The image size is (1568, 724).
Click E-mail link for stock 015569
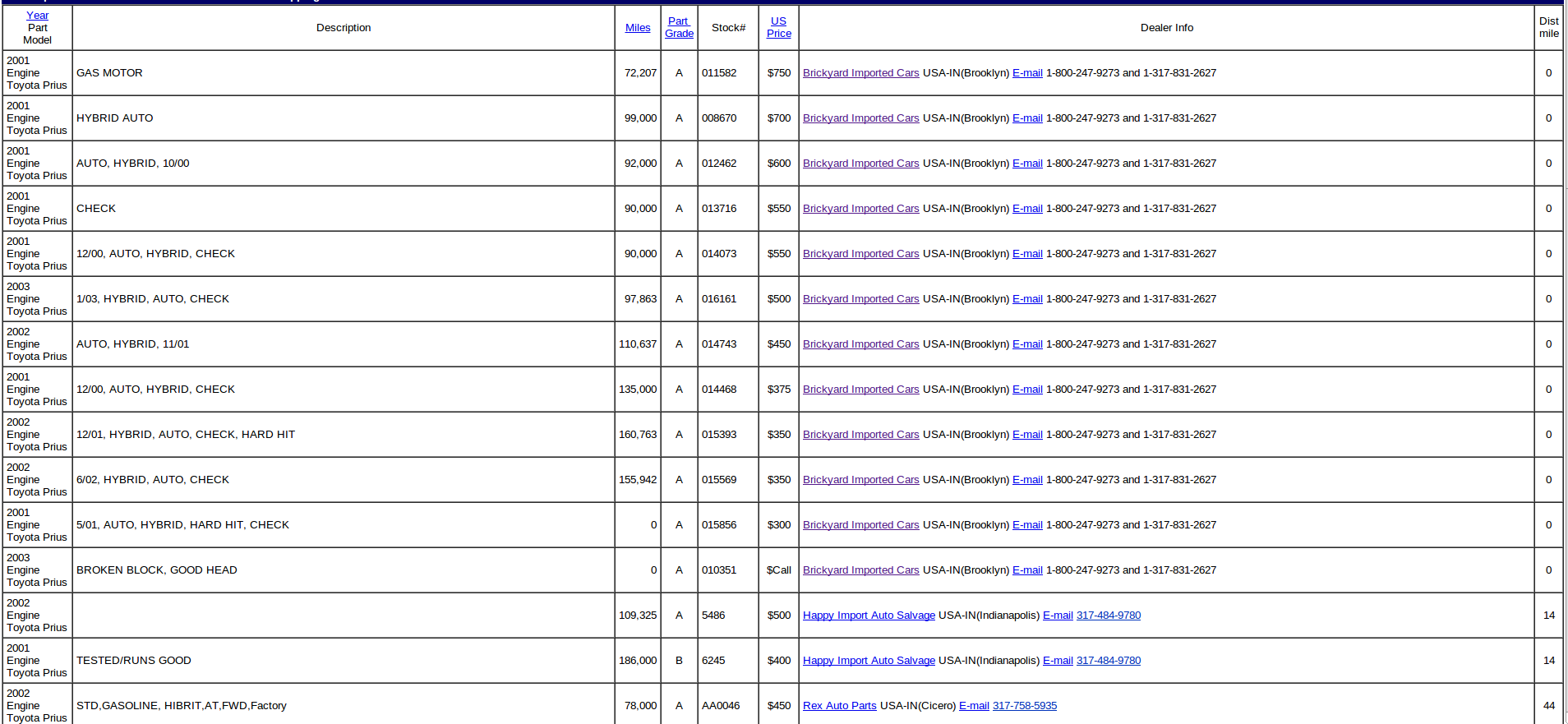point(1027,480)
